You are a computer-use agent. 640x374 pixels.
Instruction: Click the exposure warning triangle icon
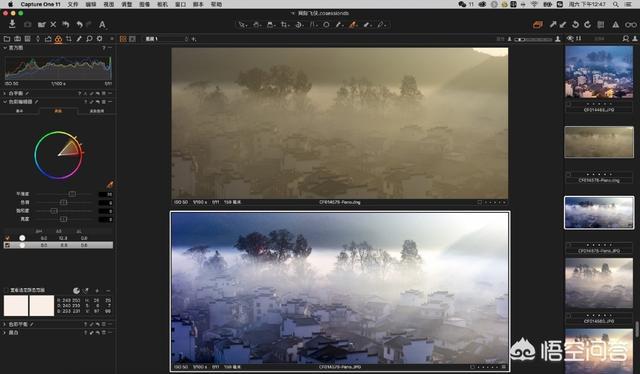(615, 25)
